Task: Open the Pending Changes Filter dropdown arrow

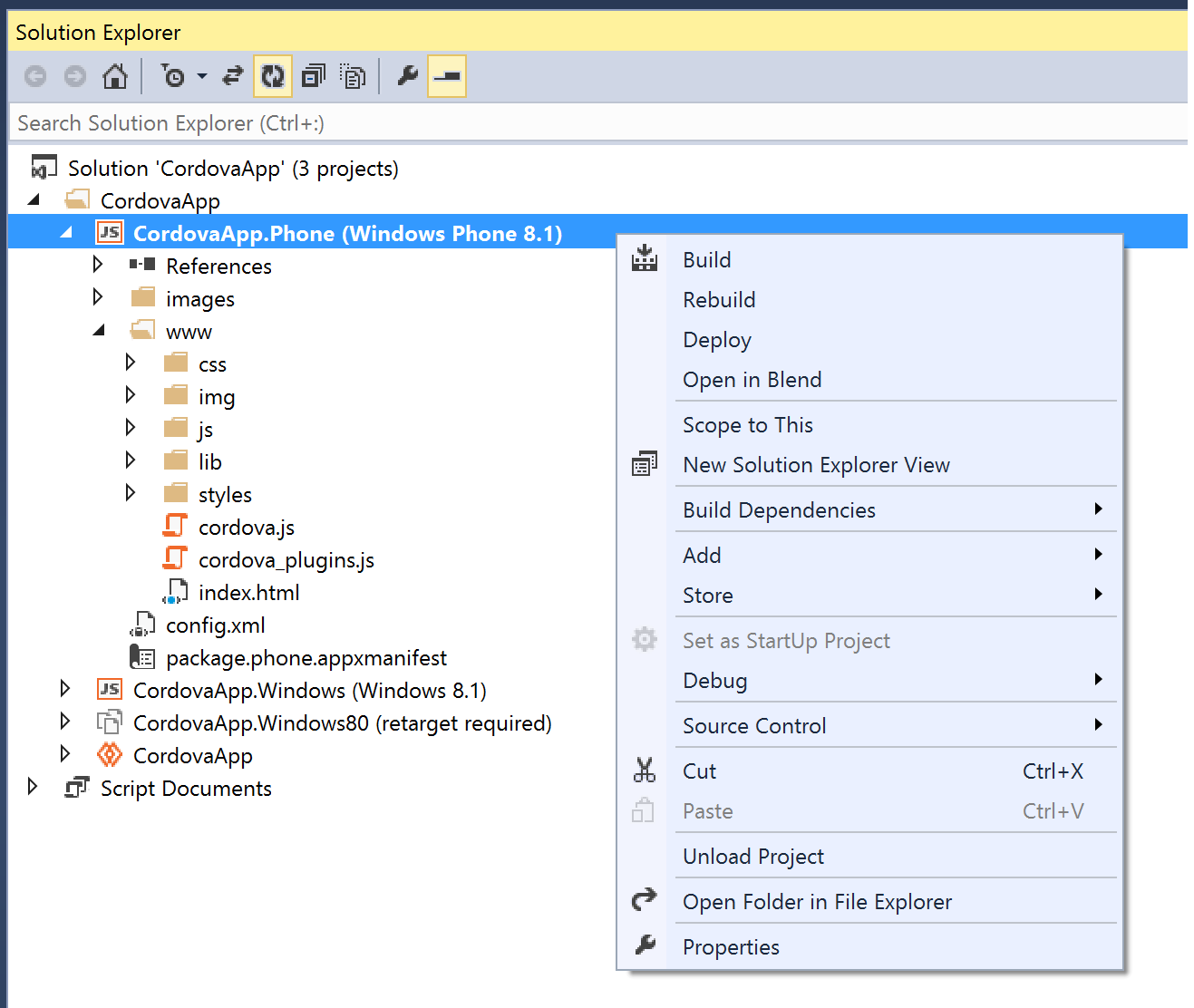Action: (202, 76)
